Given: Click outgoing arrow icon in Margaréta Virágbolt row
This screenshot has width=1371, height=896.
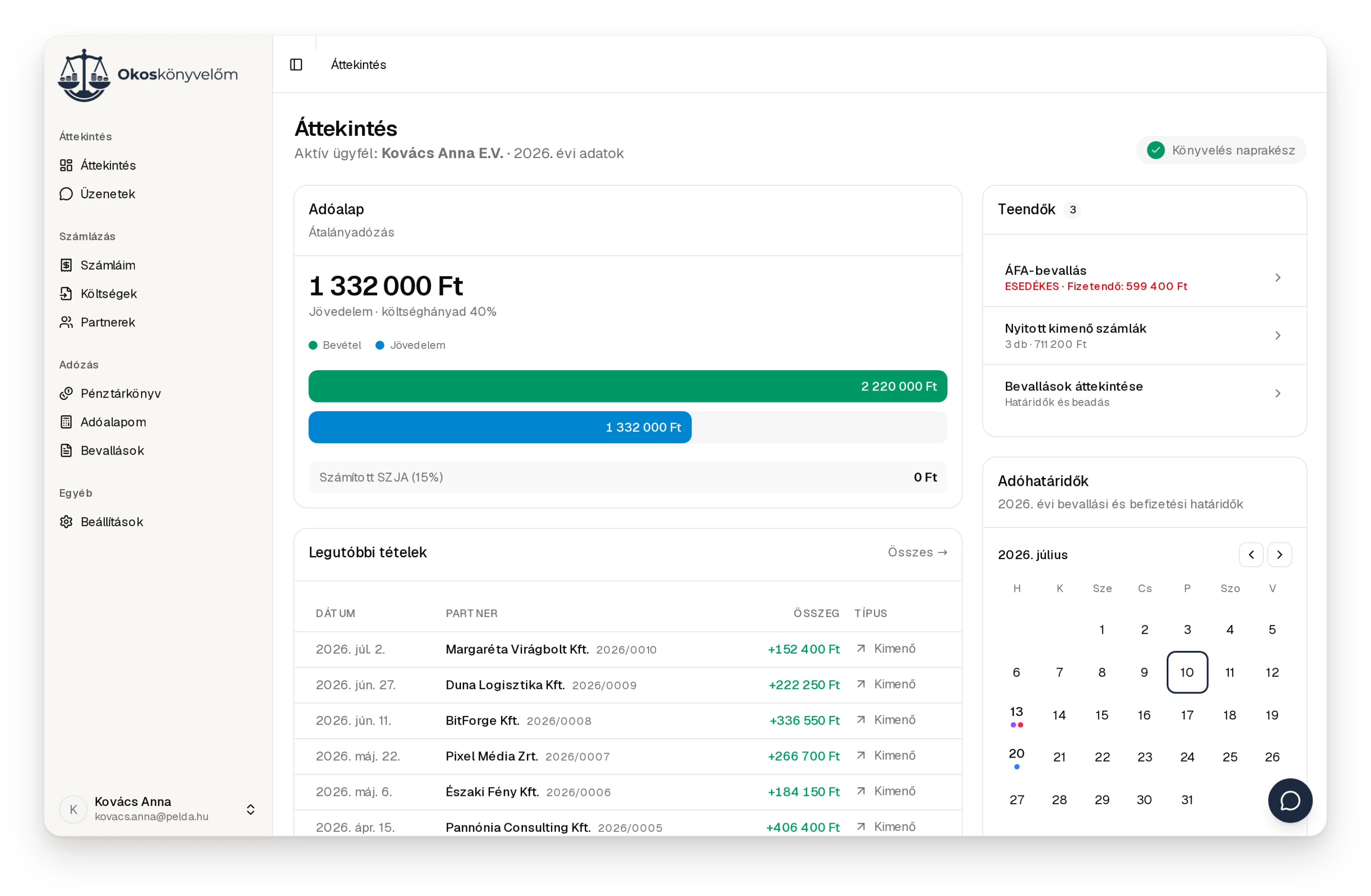Looking at the screenshot, I should coord(861,648).
